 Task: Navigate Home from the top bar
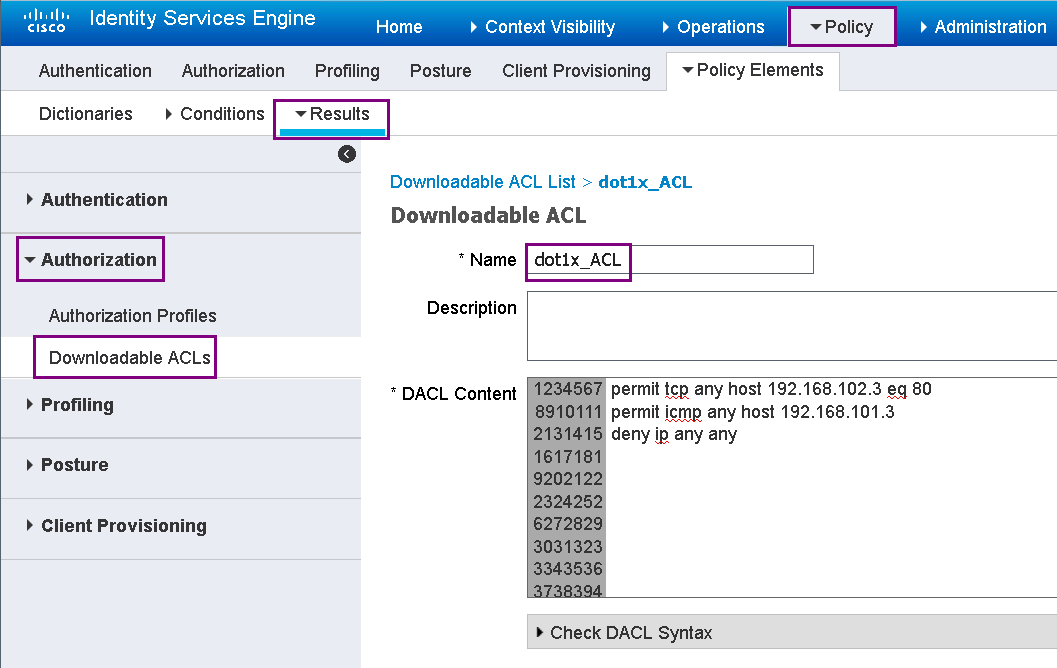(399, 27)
